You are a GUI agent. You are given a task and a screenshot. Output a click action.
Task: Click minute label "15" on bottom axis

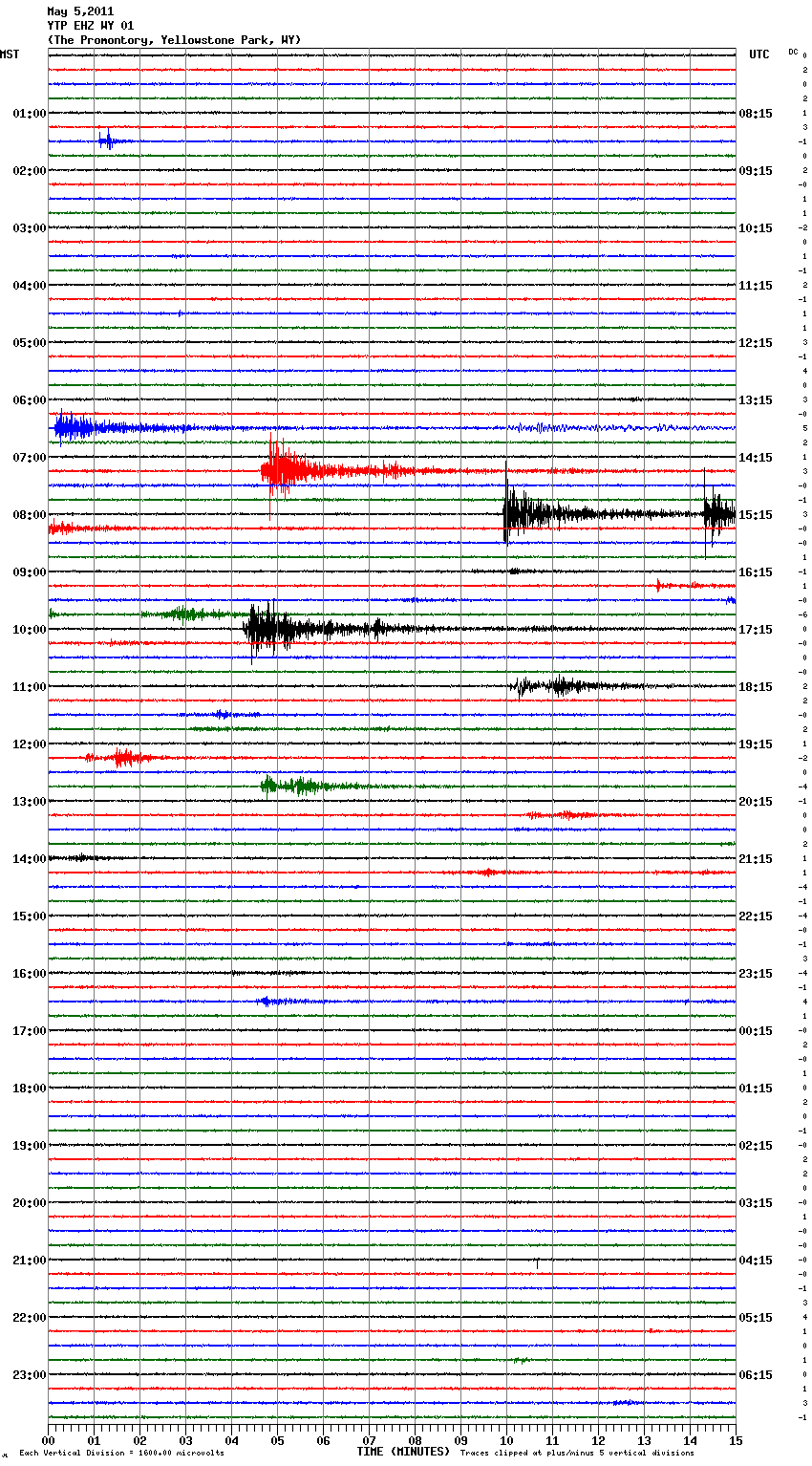coord(735,1440)
